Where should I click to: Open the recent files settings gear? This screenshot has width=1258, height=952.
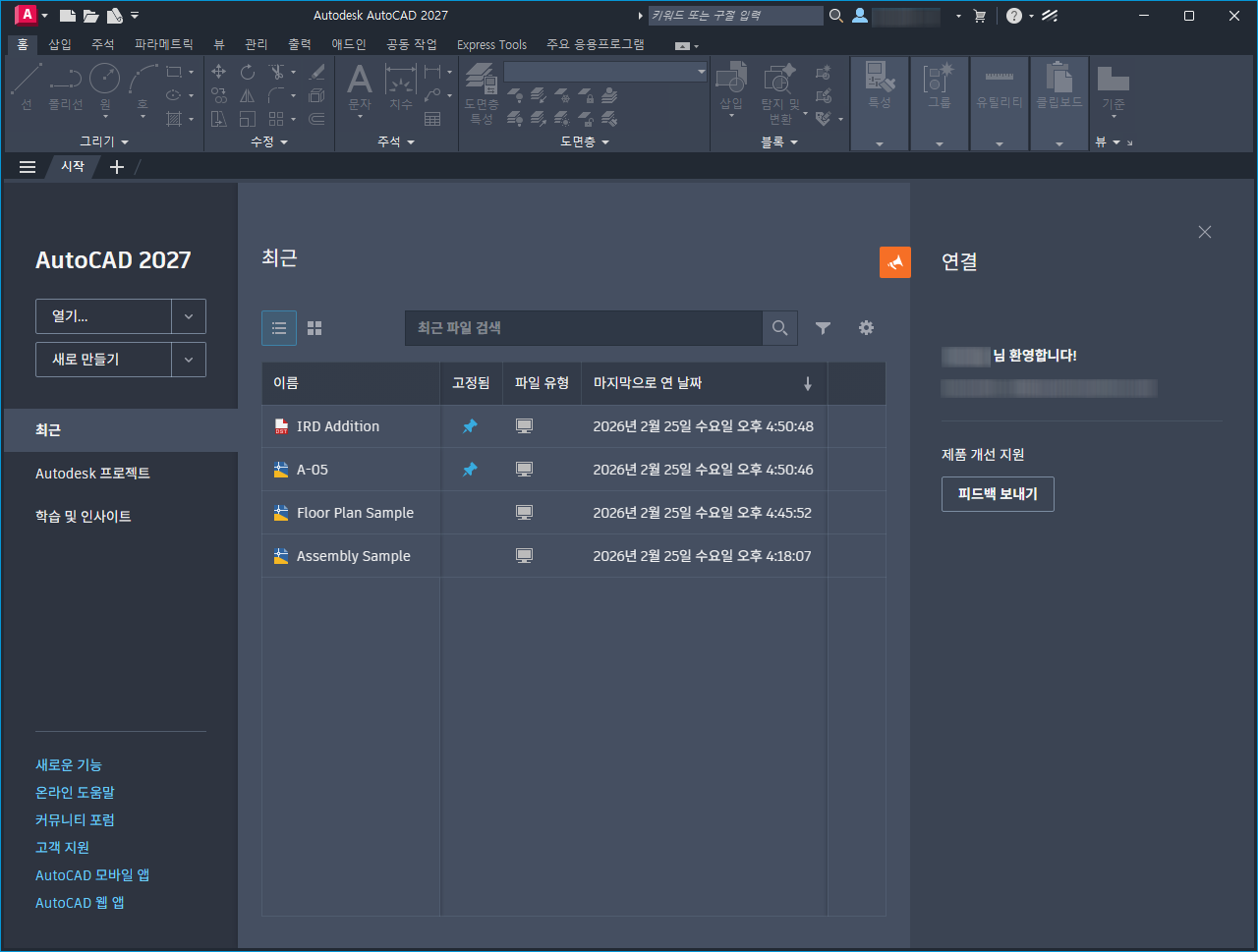866,328
